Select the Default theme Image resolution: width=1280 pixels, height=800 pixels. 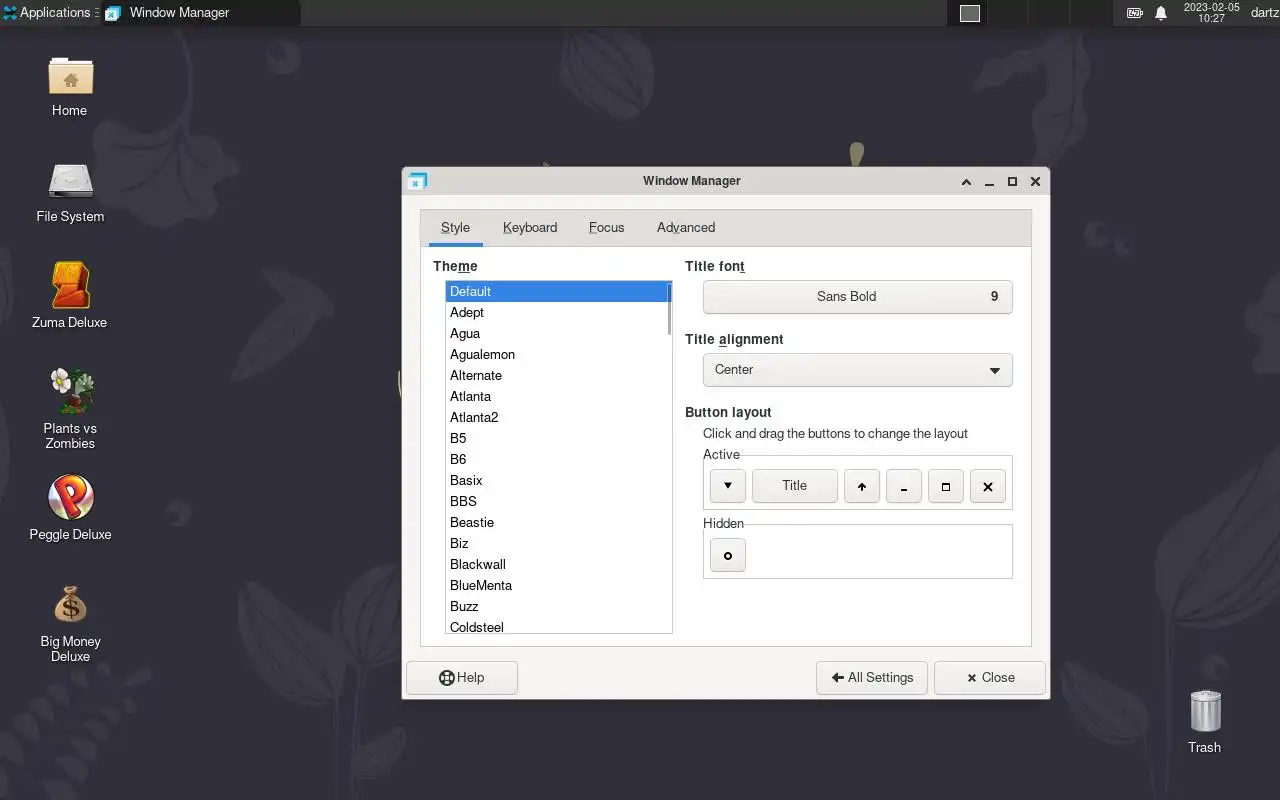556,292
